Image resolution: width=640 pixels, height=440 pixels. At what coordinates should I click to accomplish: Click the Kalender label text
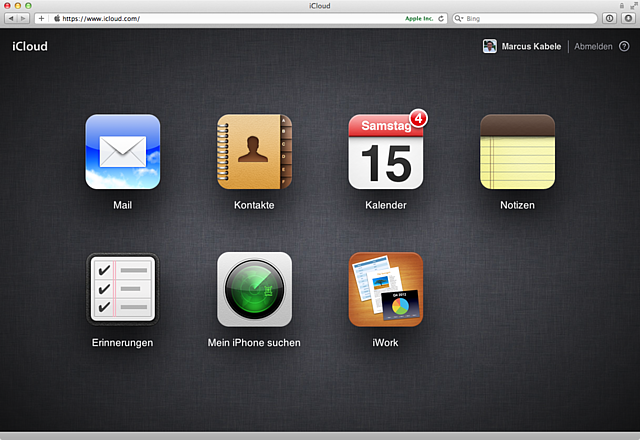point(386,205)
